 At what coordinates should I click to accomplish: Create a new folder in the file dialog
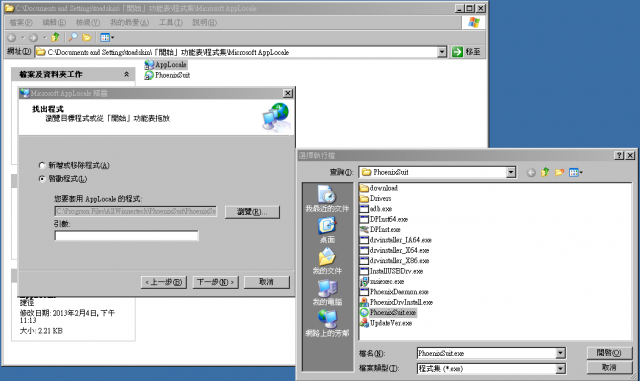pyautogui.click(x=560, y=172)
